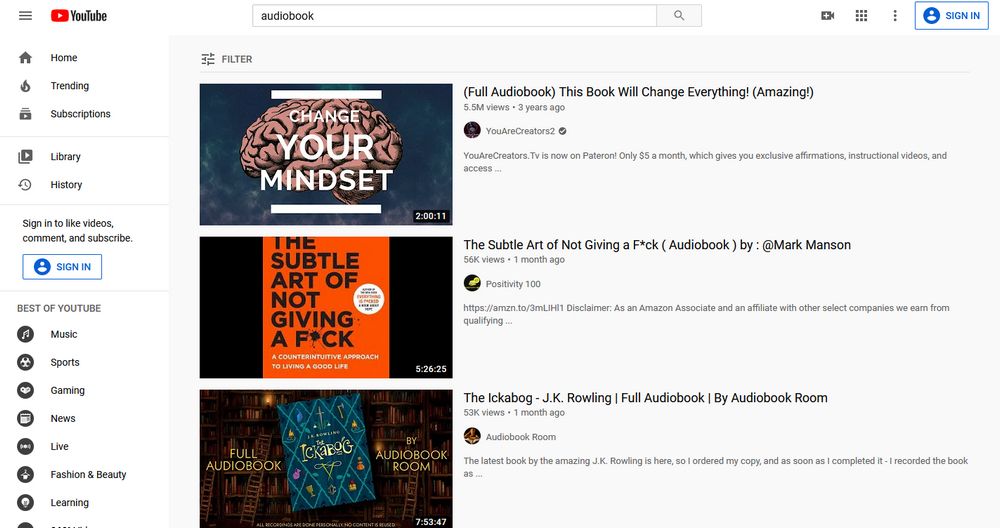Open Fashion & Beauty label in sidebar
Screen dimensions: 1000x528
coord(88,474)
